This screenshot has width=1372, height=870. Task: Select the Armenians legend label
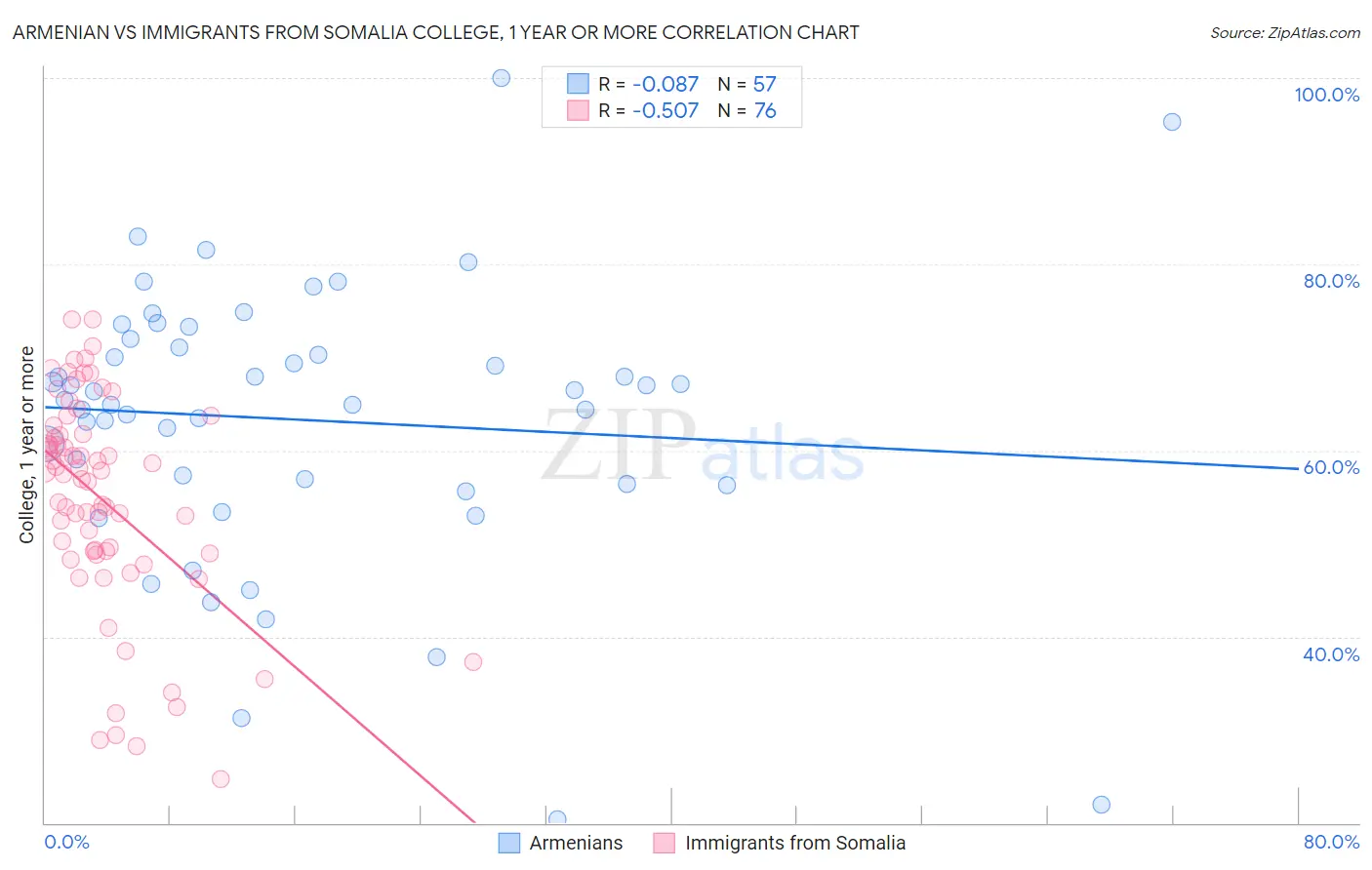(x=576, y=843)
